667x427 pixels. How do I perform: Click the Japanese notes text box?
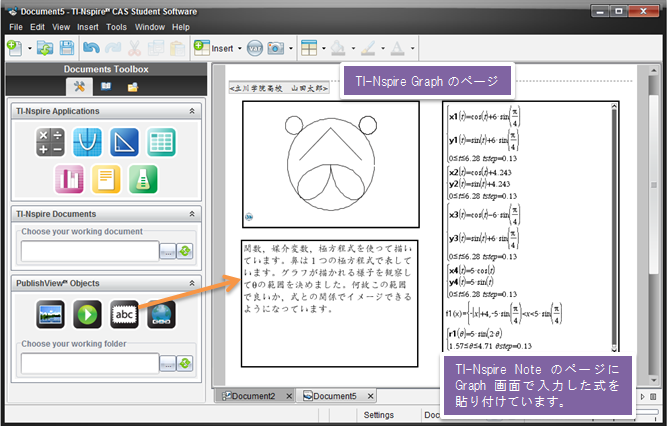pos(329,303)
